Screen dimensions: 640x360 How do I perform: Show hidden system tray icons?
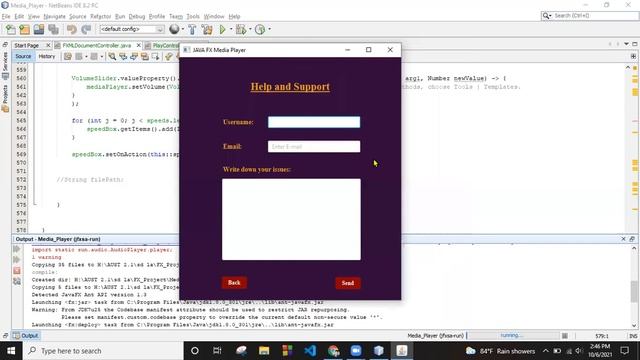(x=546, y=351)
